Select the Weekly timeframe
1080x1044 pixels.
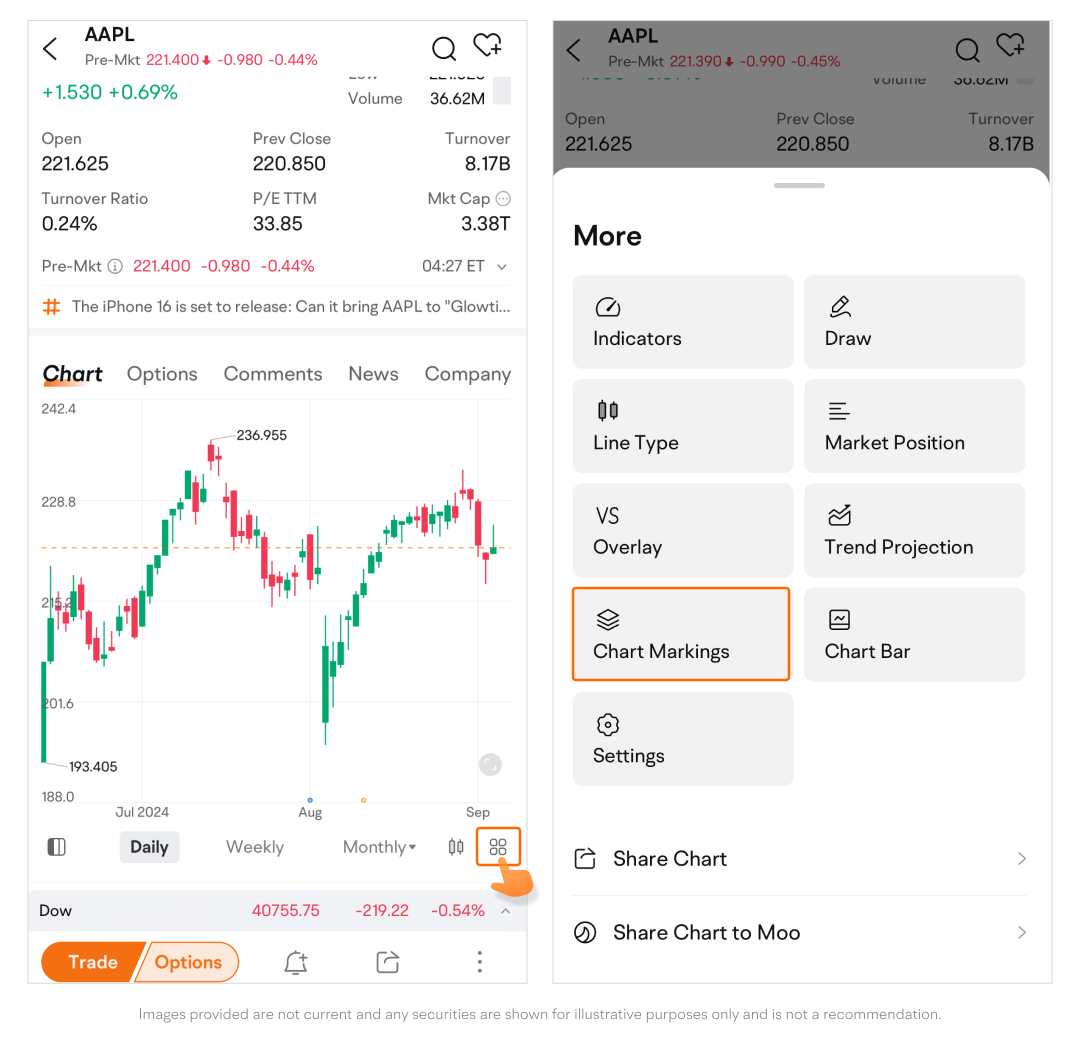[x=255, y=848]
